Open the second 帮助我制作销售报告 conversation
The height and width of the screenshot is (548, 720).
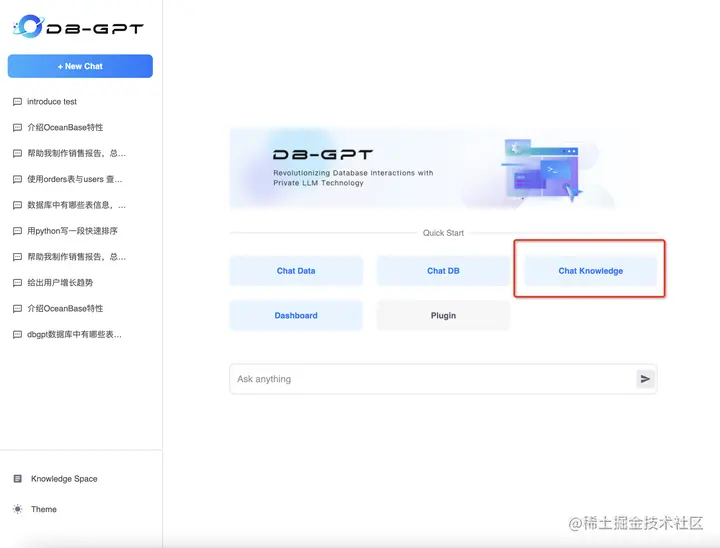coord(77,257)
